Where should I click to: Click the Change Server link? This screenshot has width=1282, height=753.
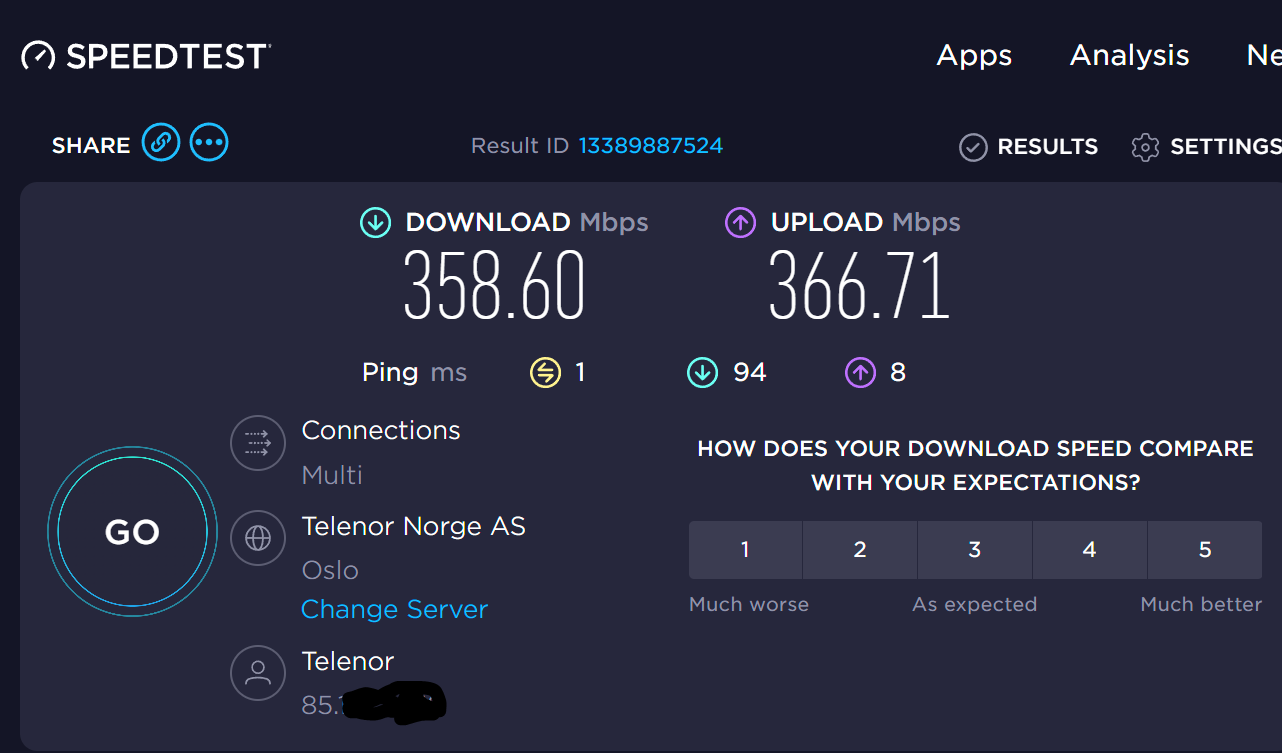pos(394,609)
